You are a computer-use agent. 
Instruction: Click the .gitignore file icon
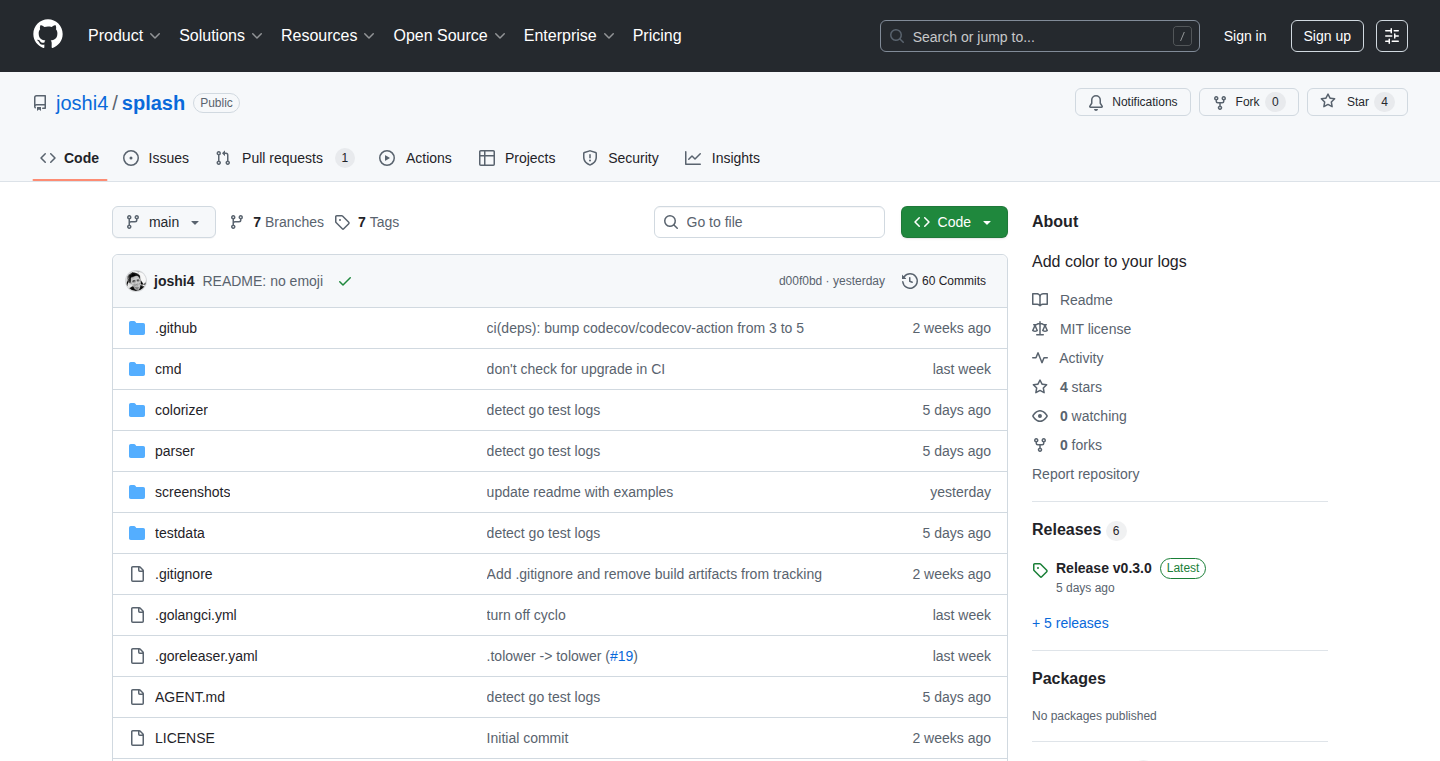137,574
